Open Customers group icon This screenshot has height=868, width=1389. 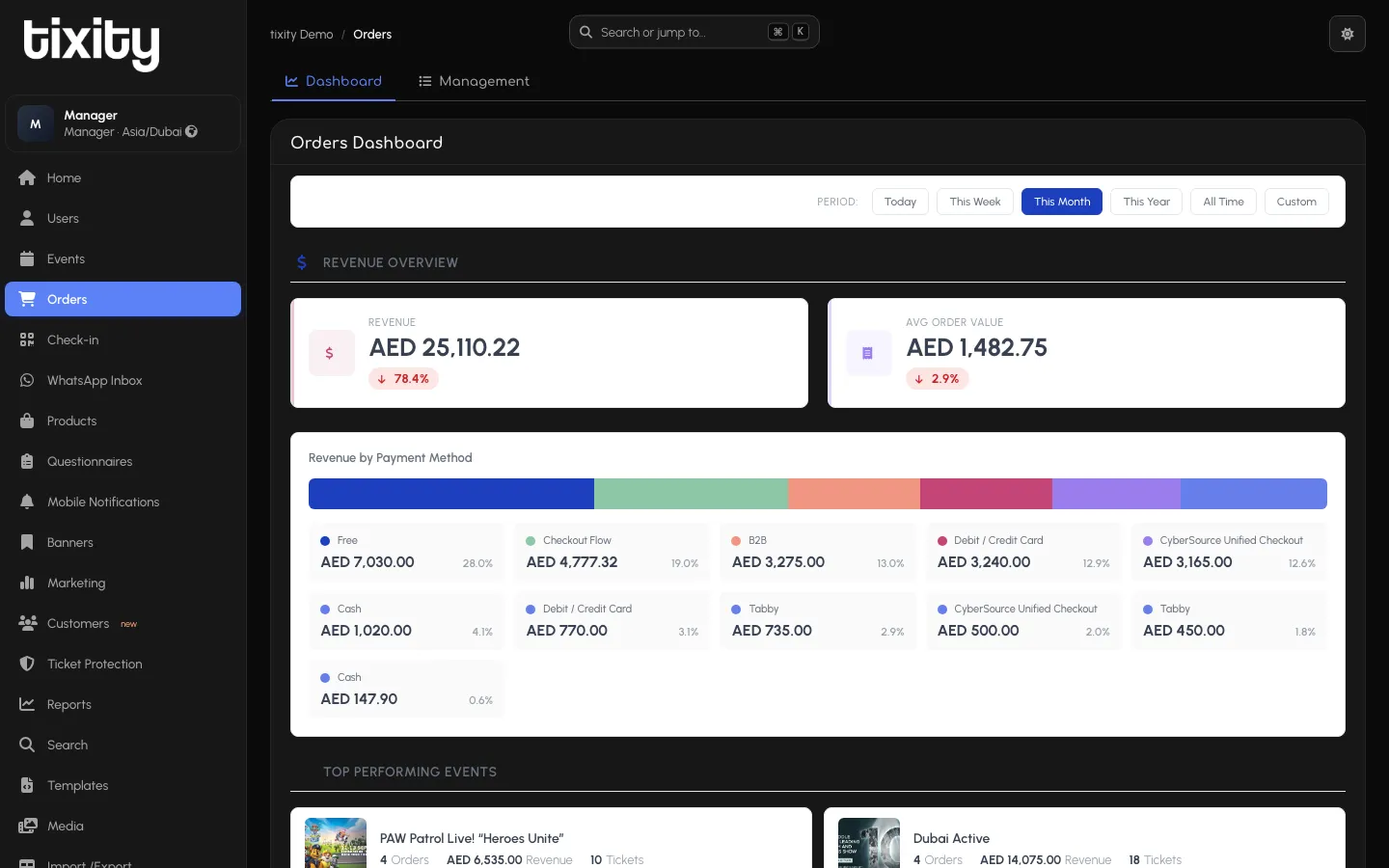[x=27, y=623]
